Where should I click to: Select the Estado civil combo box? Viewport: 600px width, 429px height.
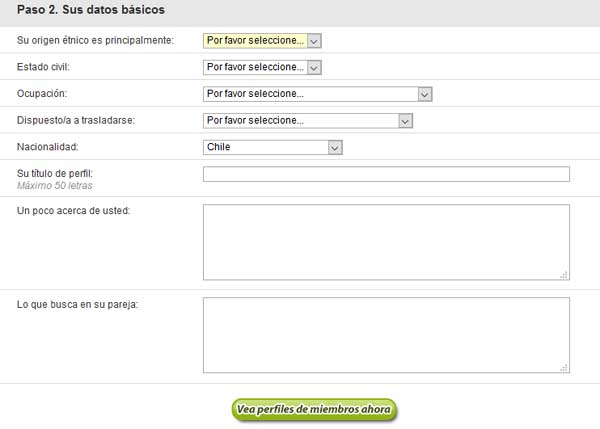point(262,67)
